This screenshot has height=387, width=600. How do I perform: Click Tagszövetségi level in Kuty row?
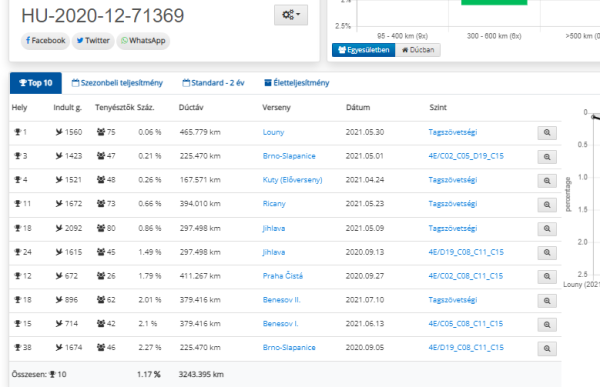click(453, 180)
